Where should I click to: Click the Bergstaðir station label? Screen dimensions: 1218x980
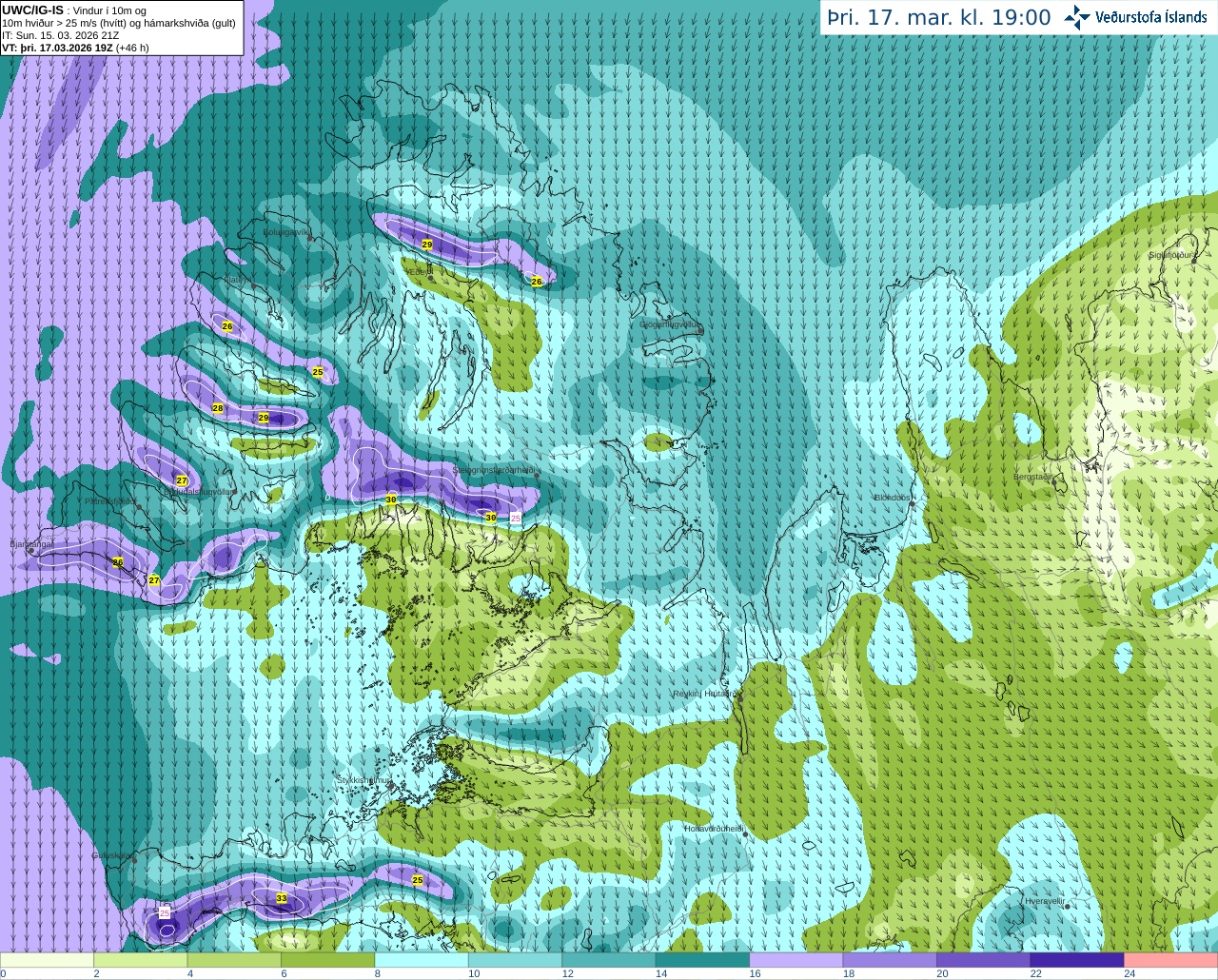(x=1035, y=477)
